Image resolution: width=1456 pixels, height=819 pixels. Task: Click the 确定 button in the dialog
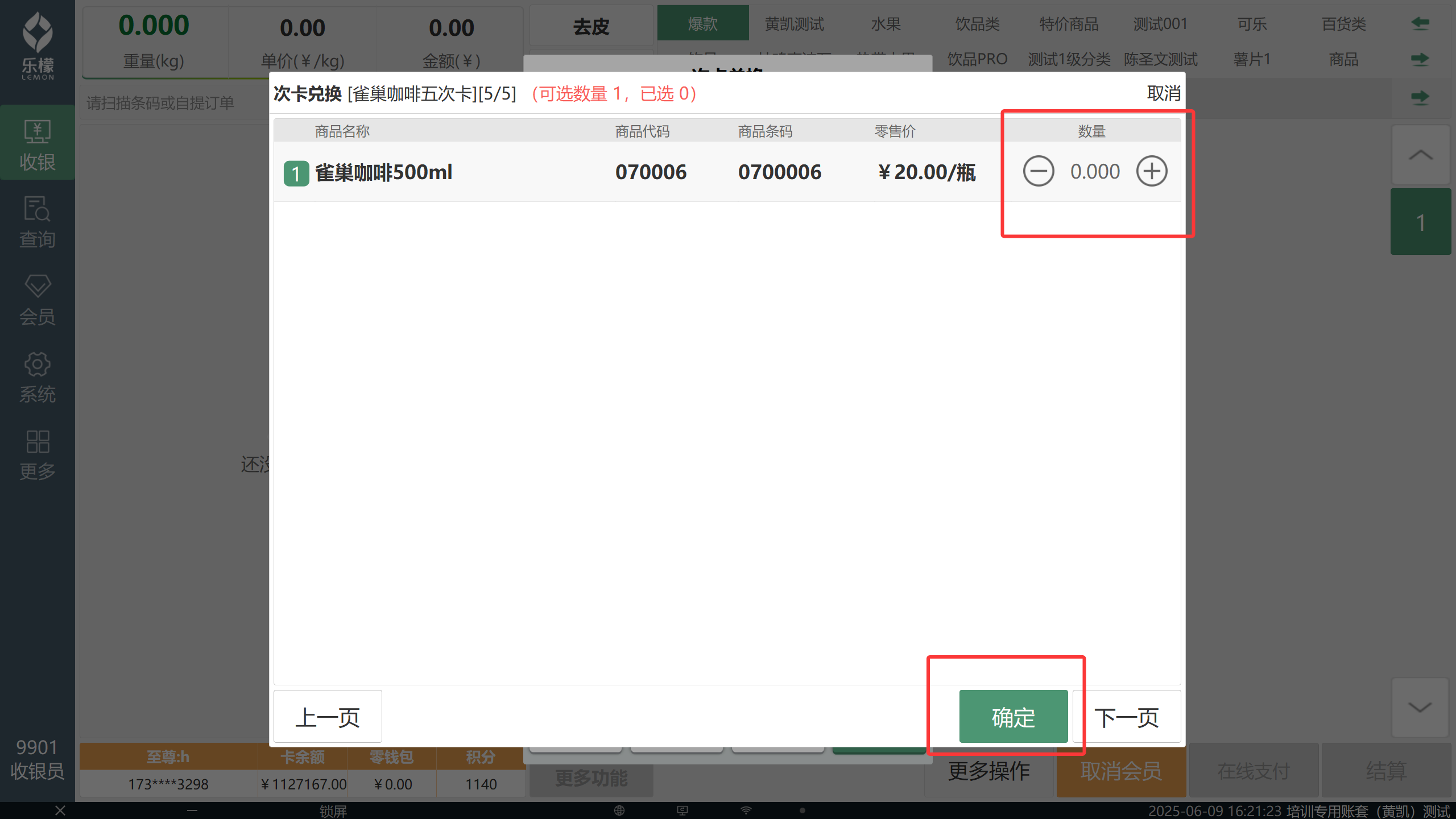point(1014,717)
